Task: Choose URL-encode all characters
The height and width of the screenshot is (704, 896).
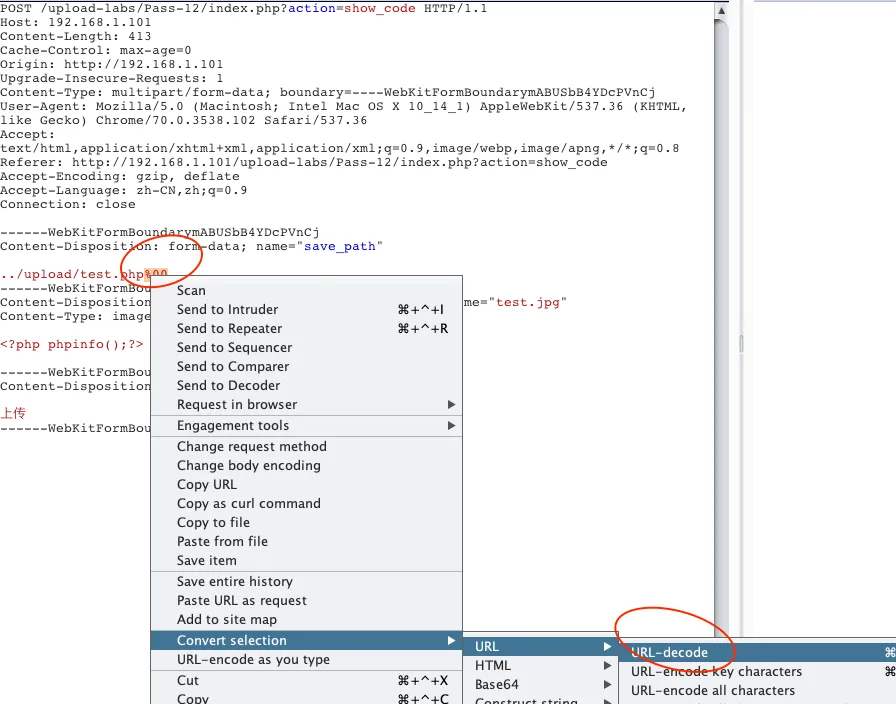Action: coord(712,691)
